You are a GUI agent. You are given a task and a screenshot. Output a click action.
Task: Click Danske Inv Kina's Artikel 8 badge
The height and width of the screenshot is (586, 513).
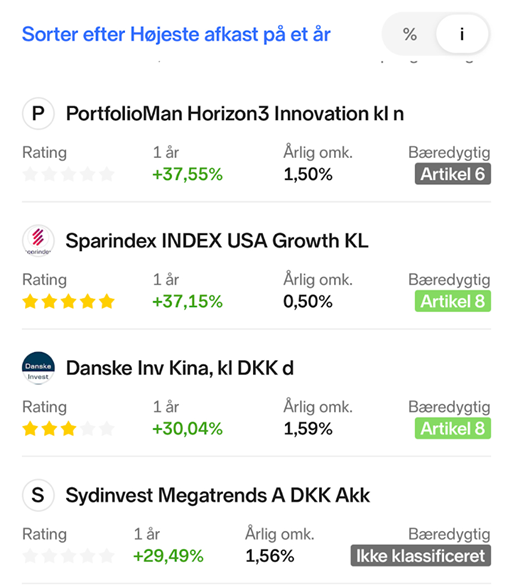pos(452,428)
